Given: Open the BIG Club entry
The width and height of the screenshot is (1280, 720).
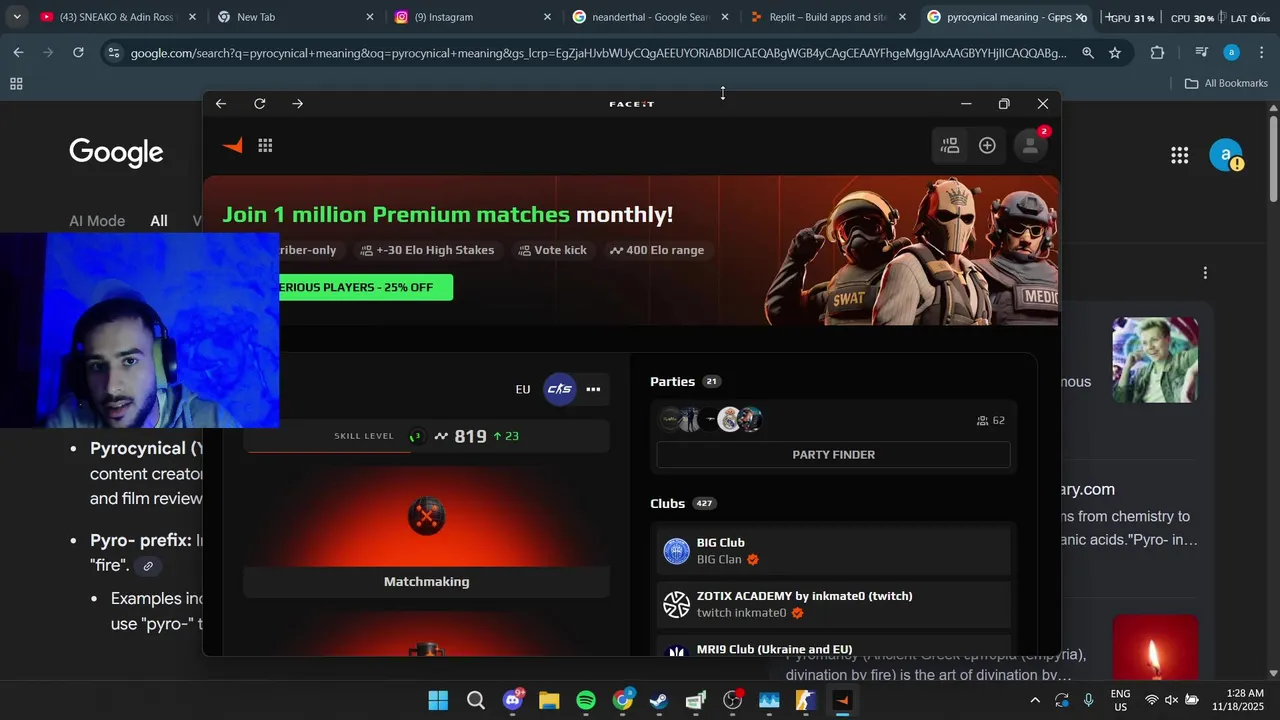Looking at the screenshot, I should [x=833, y=551].
